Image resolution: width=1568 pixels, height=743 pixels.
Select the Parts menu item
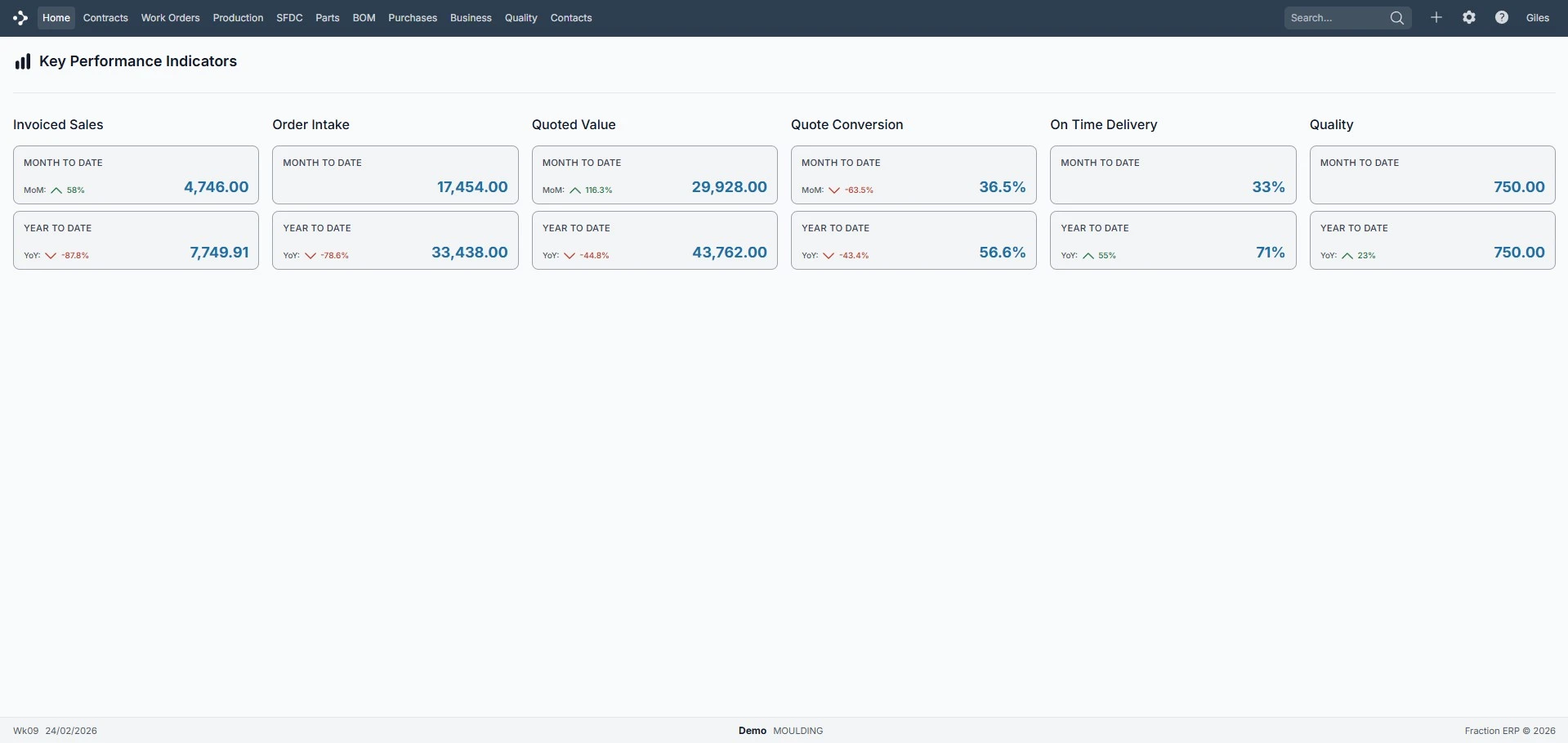click(327, 17)
